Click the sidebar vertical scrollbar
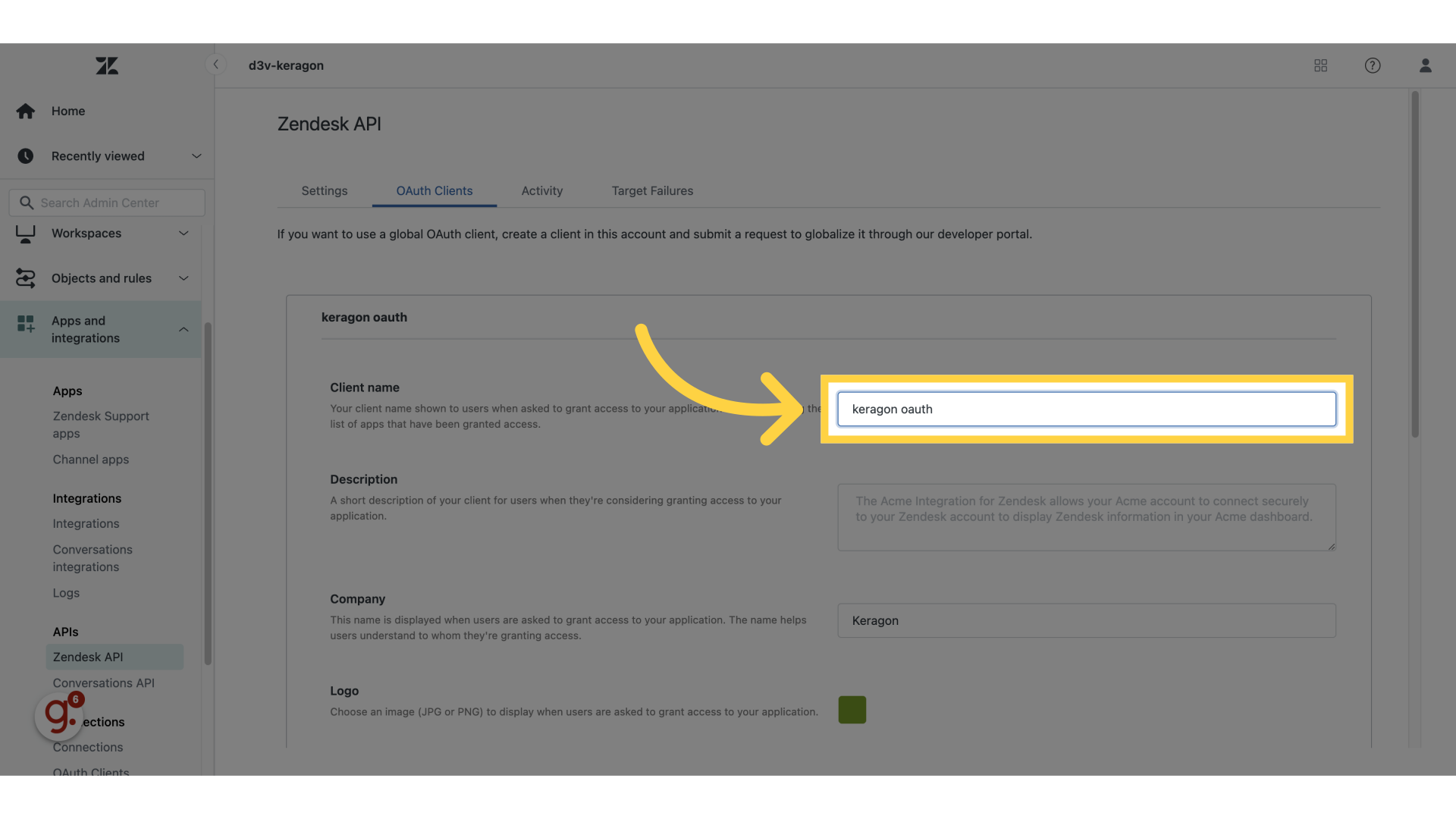This screenshot has width=1456, height=819. coord(208,494)
